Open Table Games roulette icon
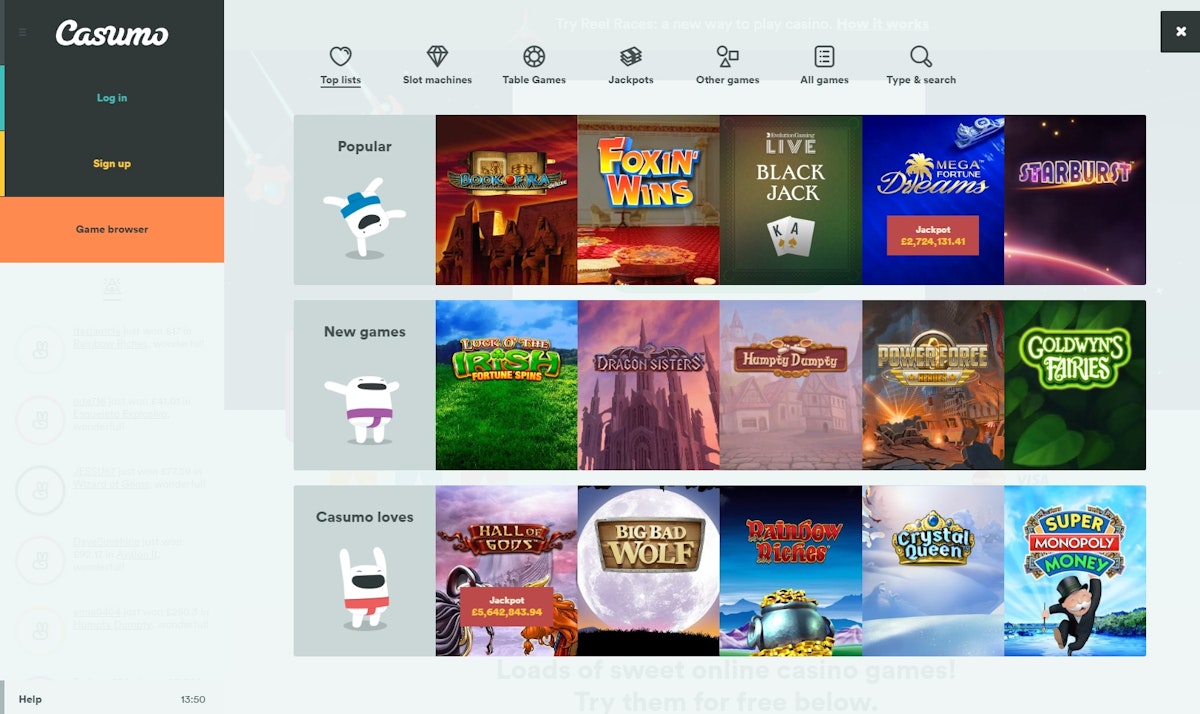Image resolution: width=1200 pixels, height=714 pixels. [534, 57]
